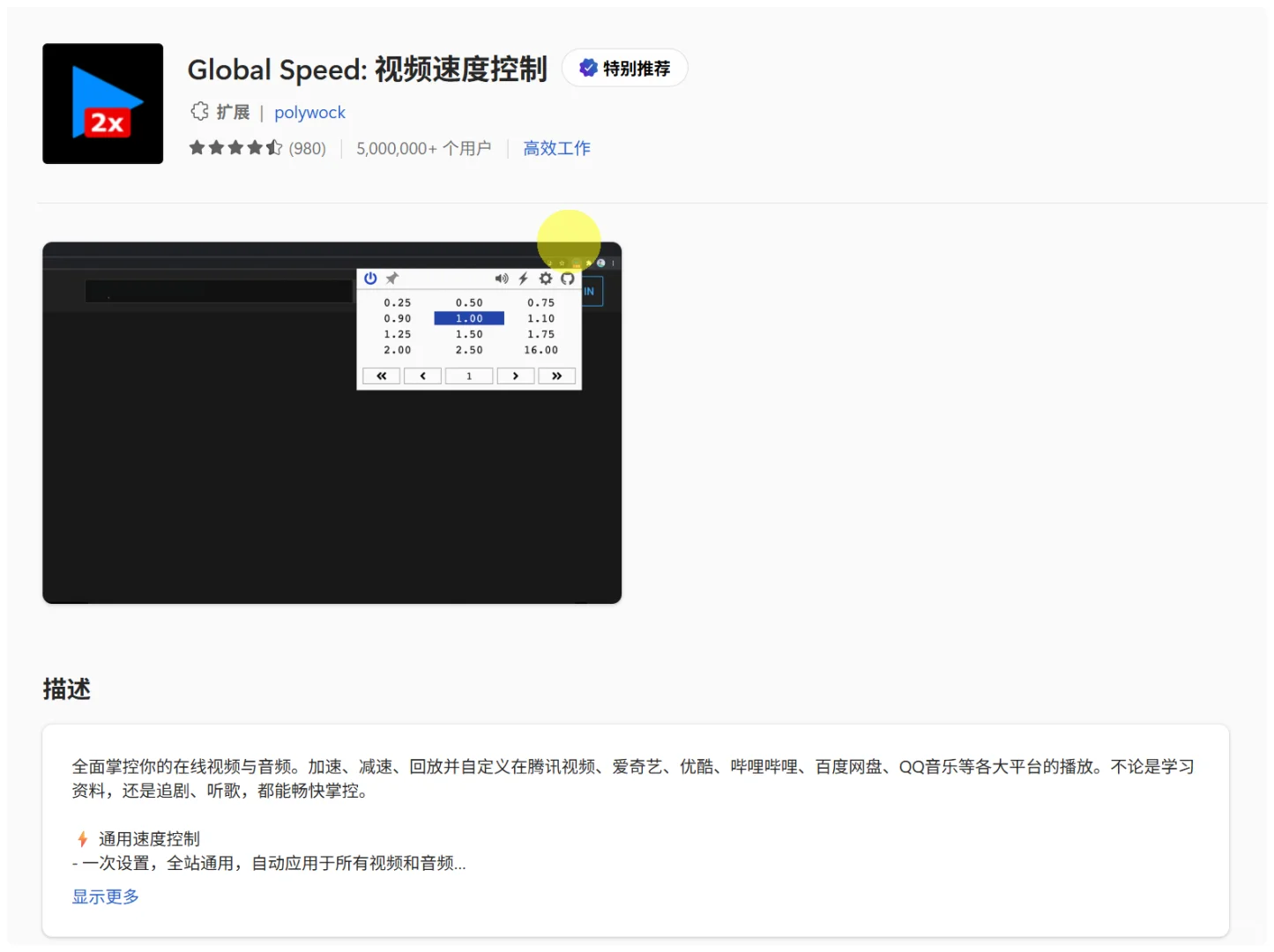
Task: Click the single-right arrow seek button
Action: click(515, 376)
